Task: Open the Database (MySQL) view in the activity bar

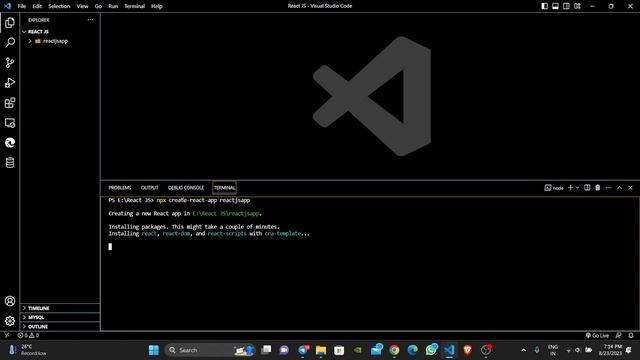Action: pos(10,162)
